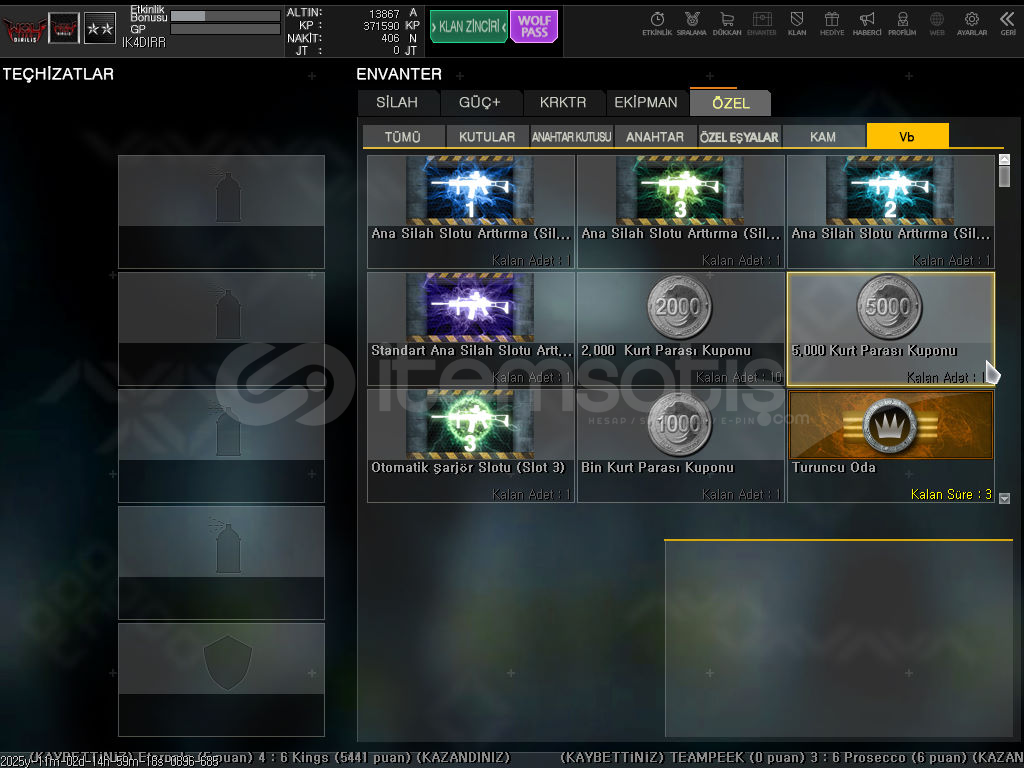Select the Vb filter tab
This screenshot has width=1024, height=768.
907,136
